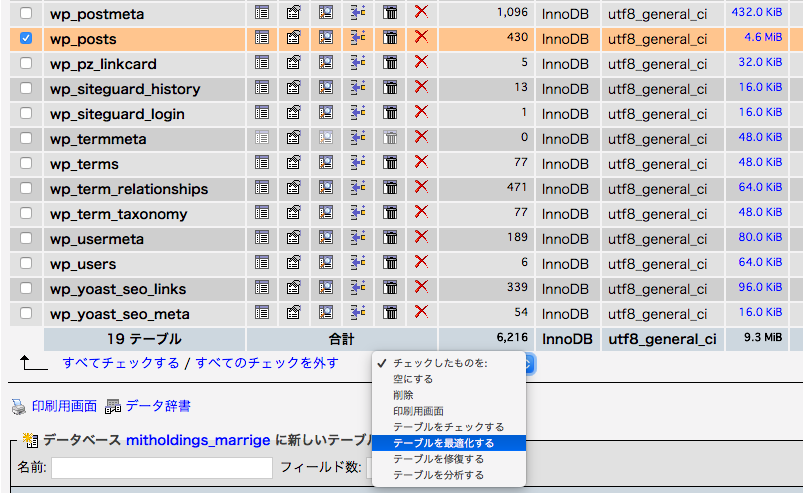
Task: Select テーブルを最適化する from the dropdown list
Action: [443, 443]
